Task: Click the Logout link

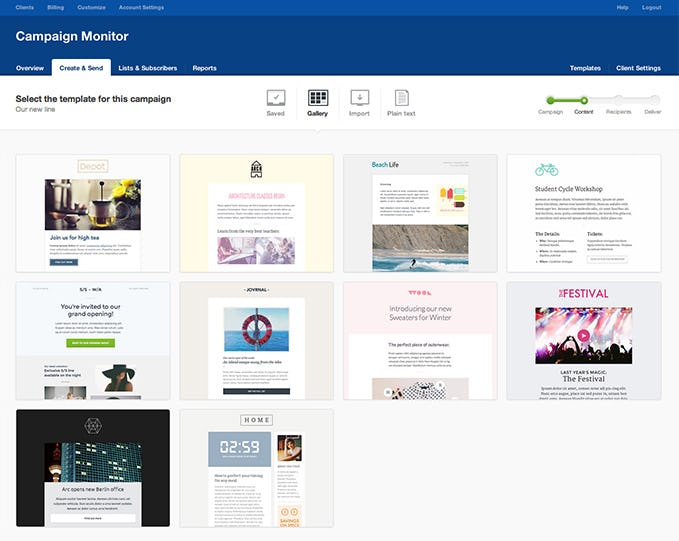Action: pos(651,7)
